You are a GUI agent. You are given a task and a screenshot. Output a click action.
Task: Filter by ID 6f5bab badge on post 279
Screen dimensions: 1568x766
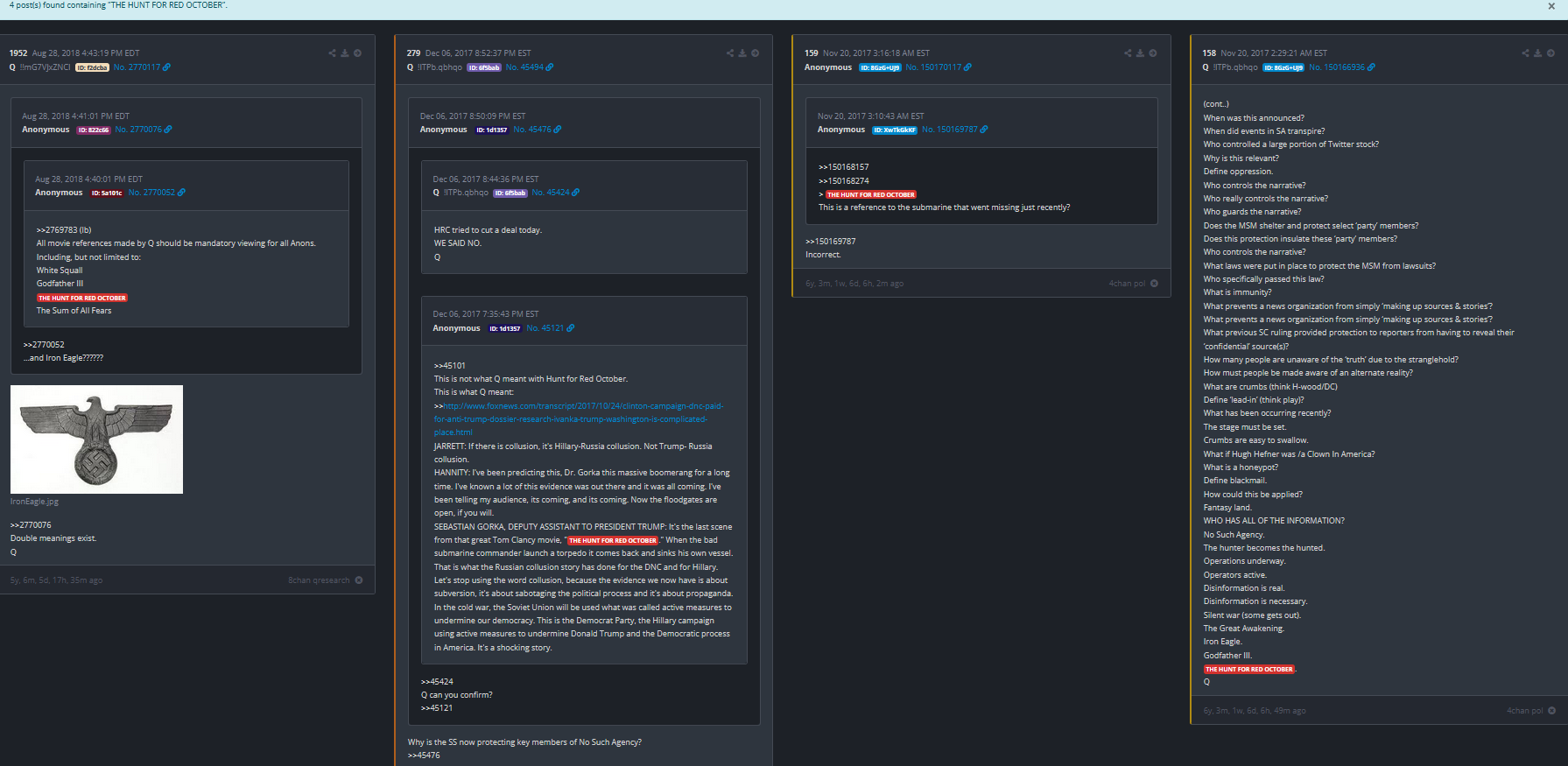click(x=484, y=67)
